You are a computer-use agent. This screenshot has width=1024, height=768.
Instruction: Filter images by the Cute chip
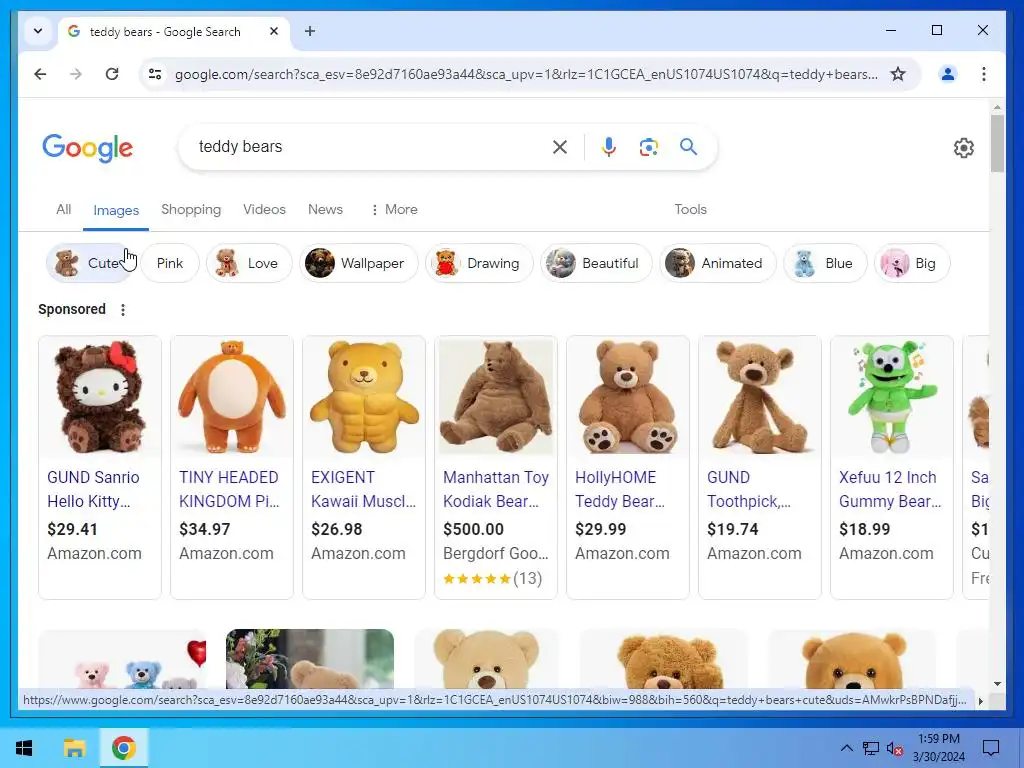pyautogui.click(x=89, y=263)
